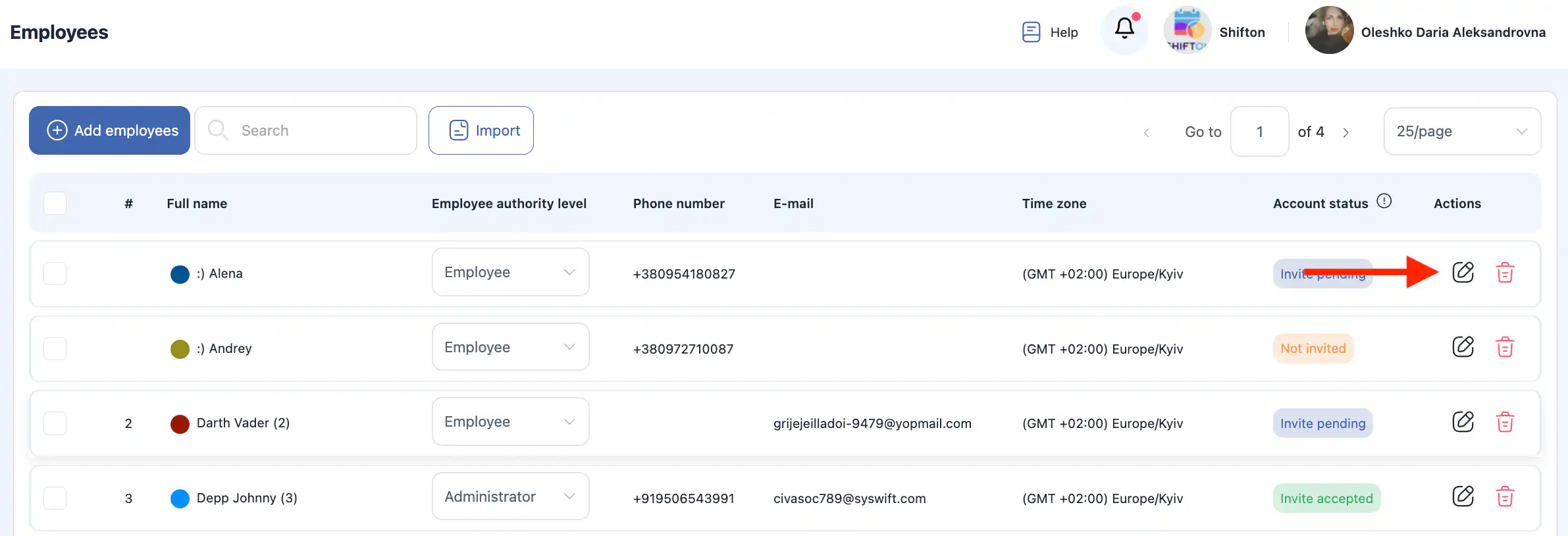Click the edit icon for Alena
The width and height of the screenshot is (1568, 536).
coord(1463,273)
